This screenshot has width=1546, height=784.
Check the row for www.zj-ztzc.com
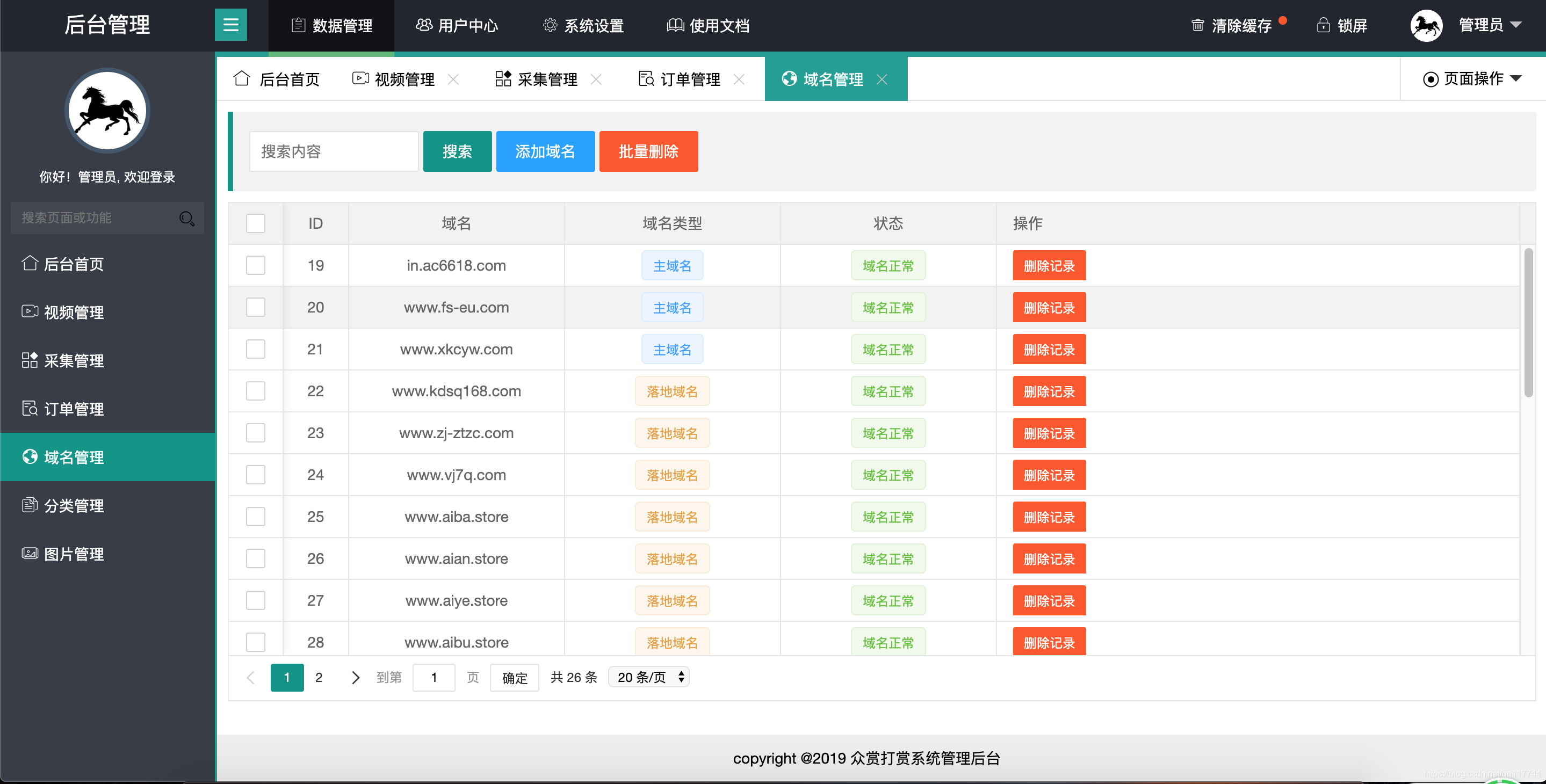[255, 432]
